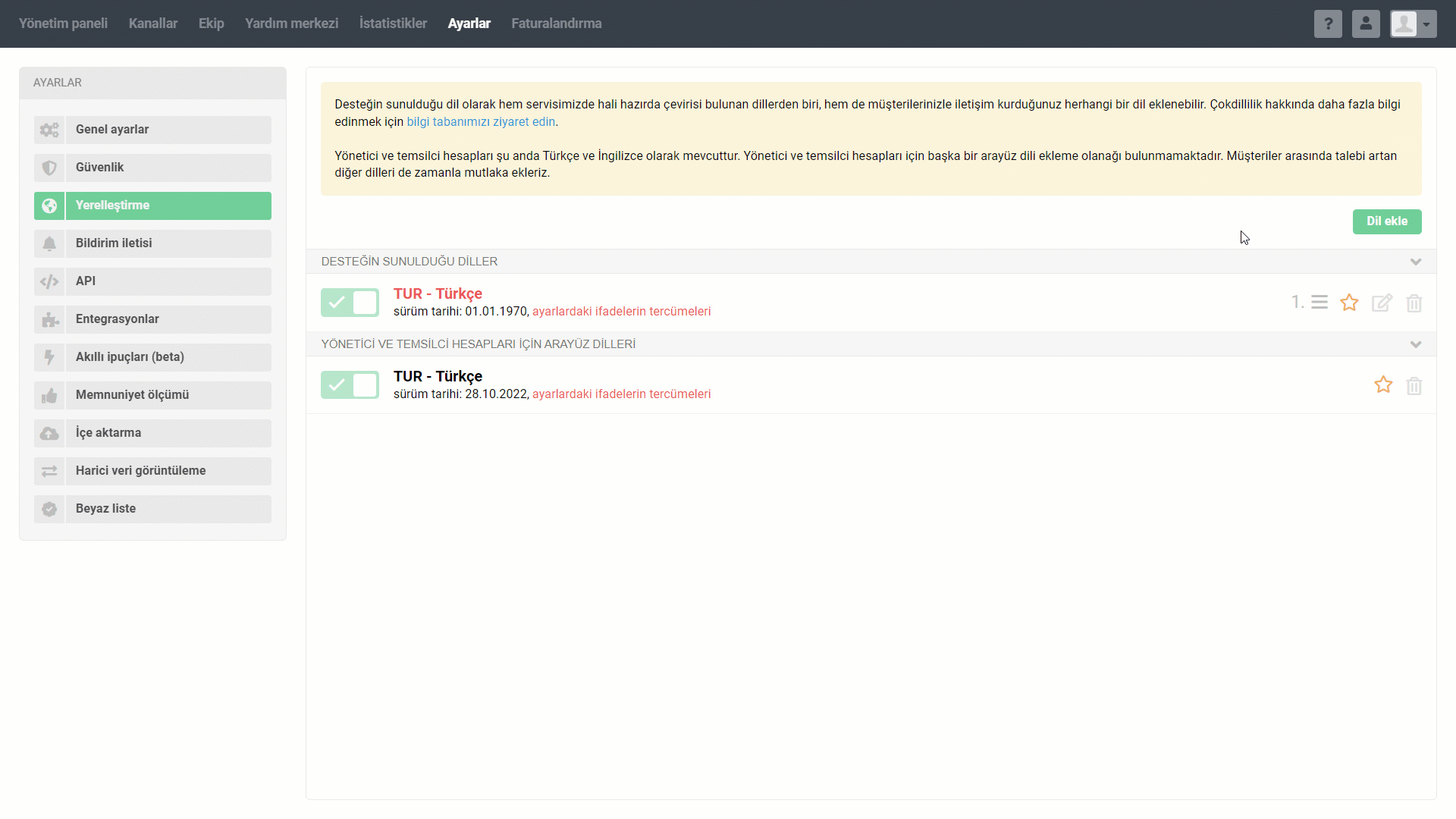Open 'ayarlardaki ifadelerin tercümeleri' link for the 28.10.2022 Türkçe entry
Screen dimensions: 1456x819
point(621,394)
